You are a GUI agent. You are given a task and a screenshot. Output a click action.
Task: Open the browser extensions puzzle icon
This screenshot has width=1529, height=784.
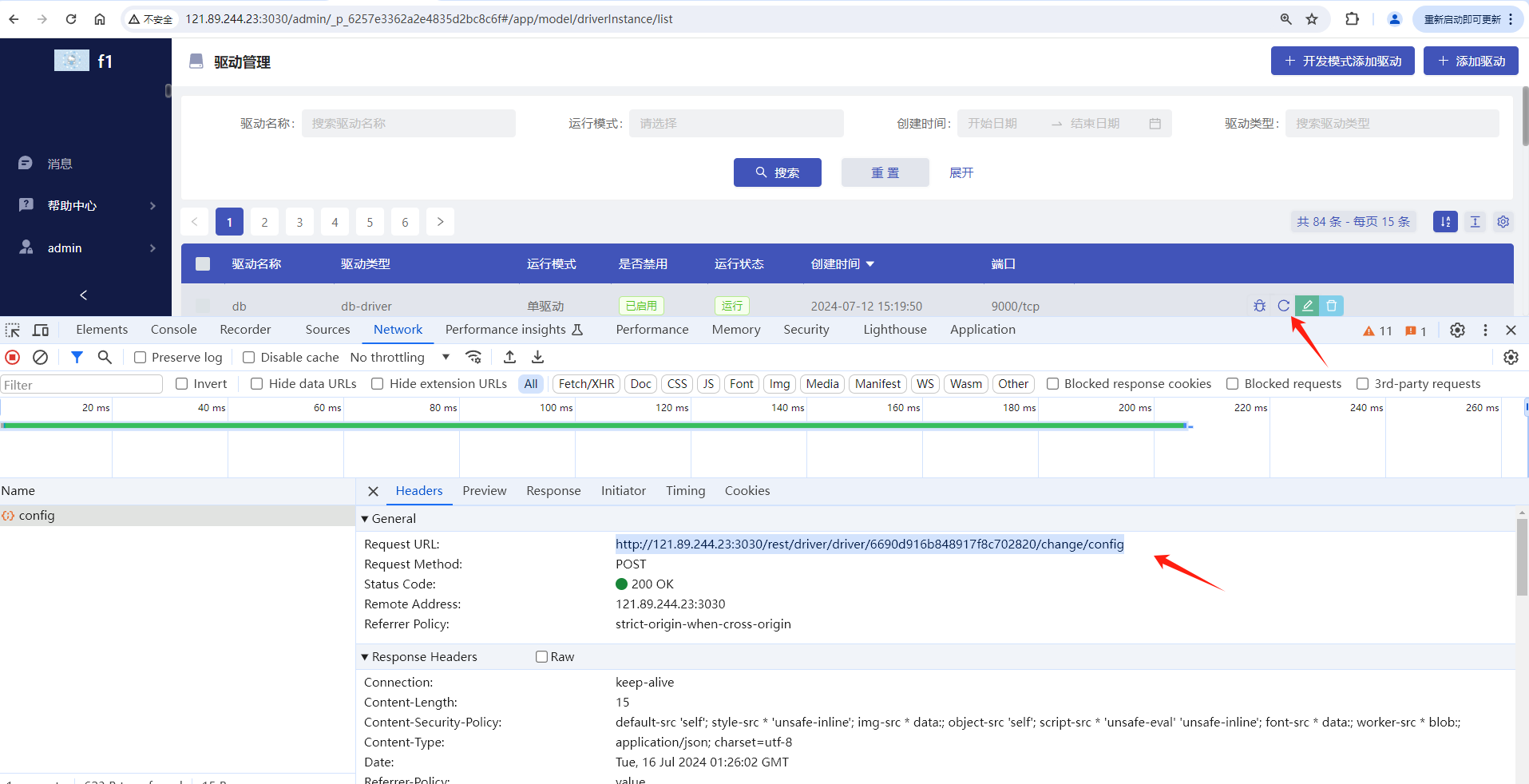(1352, 19)
